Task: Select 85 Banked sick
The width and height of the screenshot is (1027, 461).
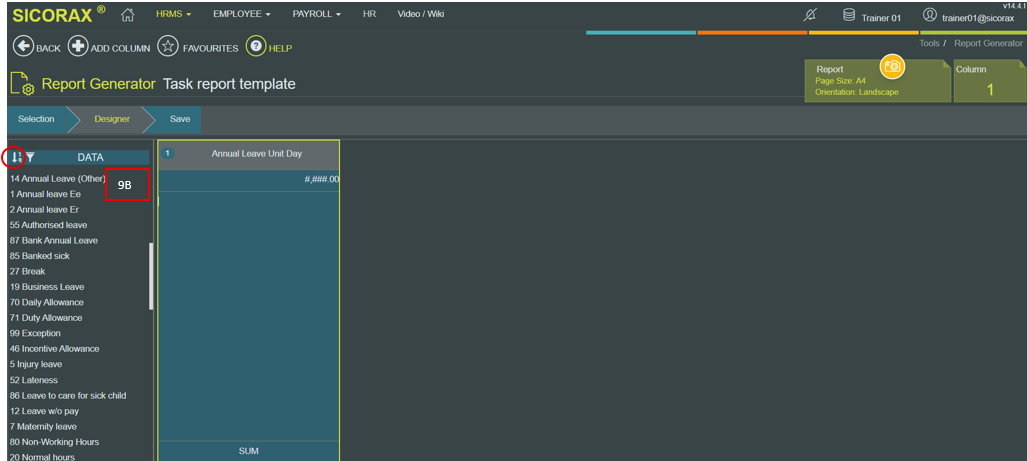Action: 40,255
